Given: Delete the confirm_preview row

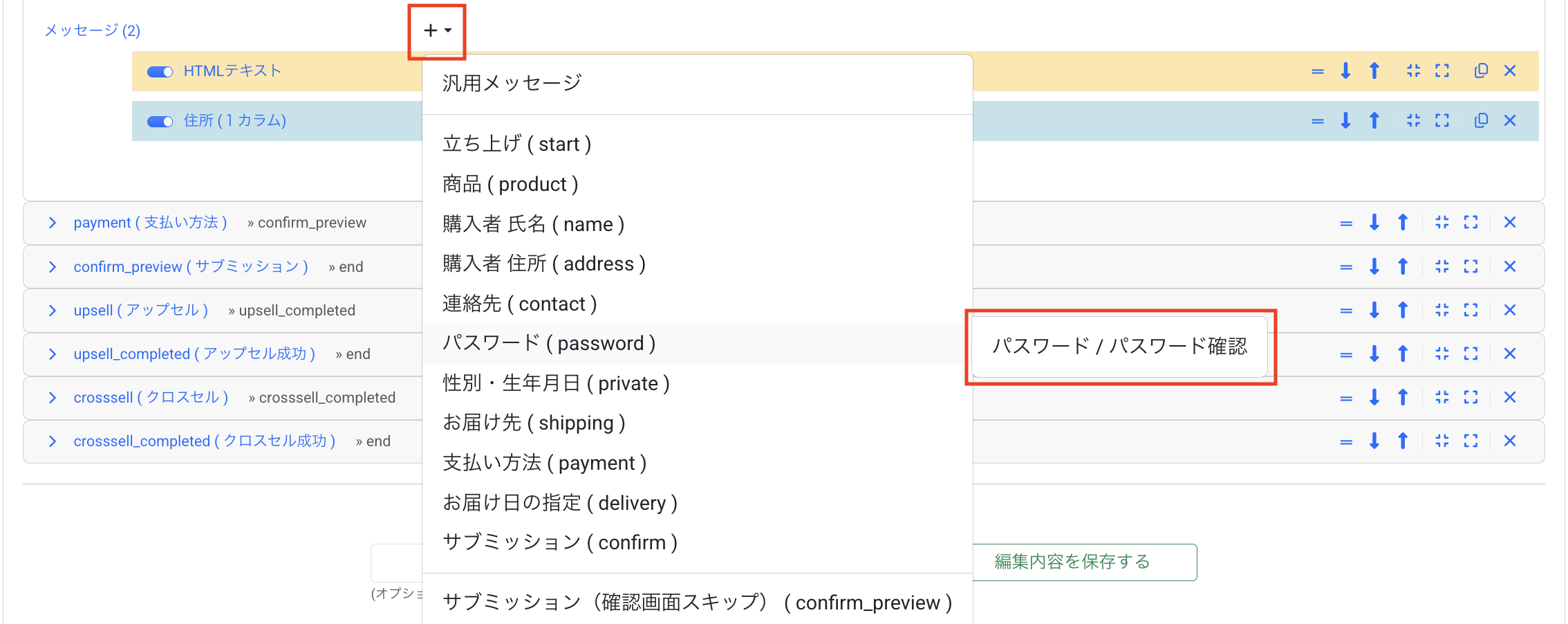Looking at the screenshot, I should 1510,266.
